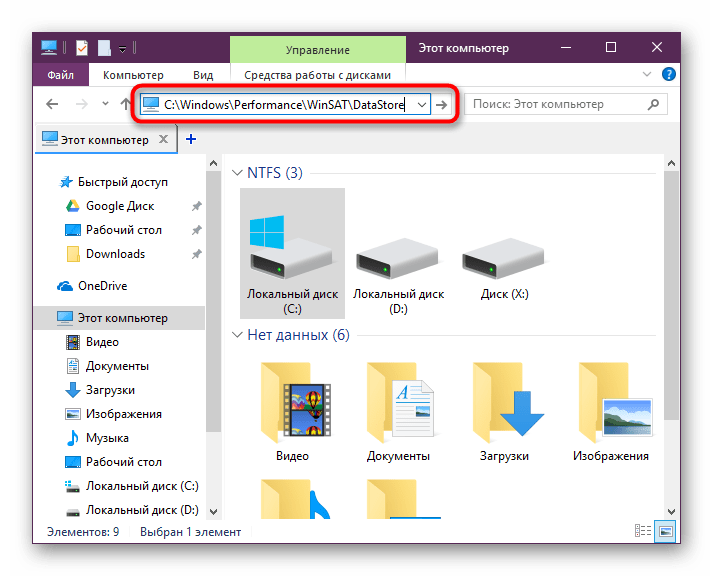Open the Файл menu
This screenshot has height=576, width=713.
pos(60,75)
